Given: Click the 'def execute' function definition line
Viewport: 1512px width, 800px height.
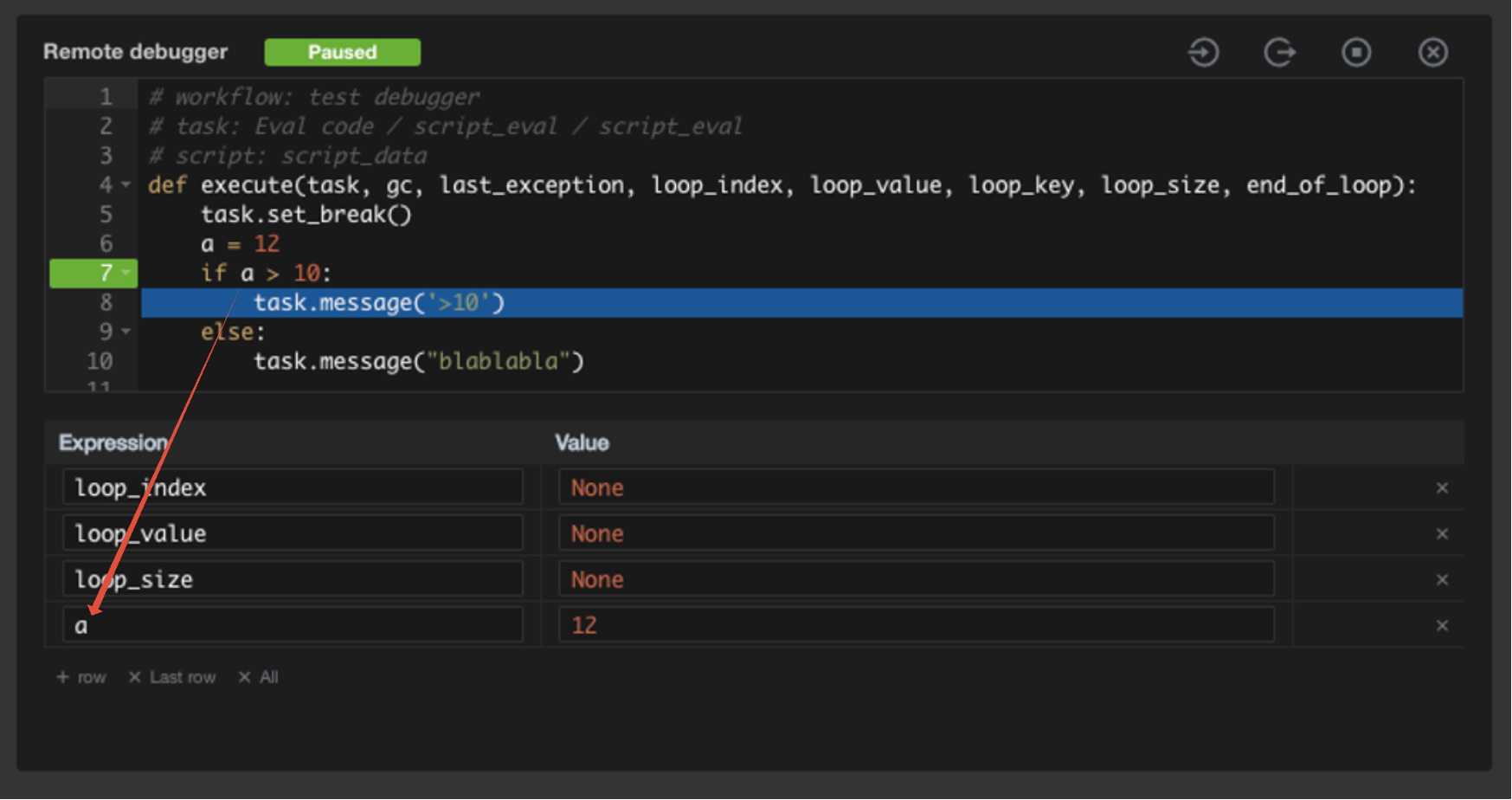Looking at the screenshot, I should (x=782, y=185).
